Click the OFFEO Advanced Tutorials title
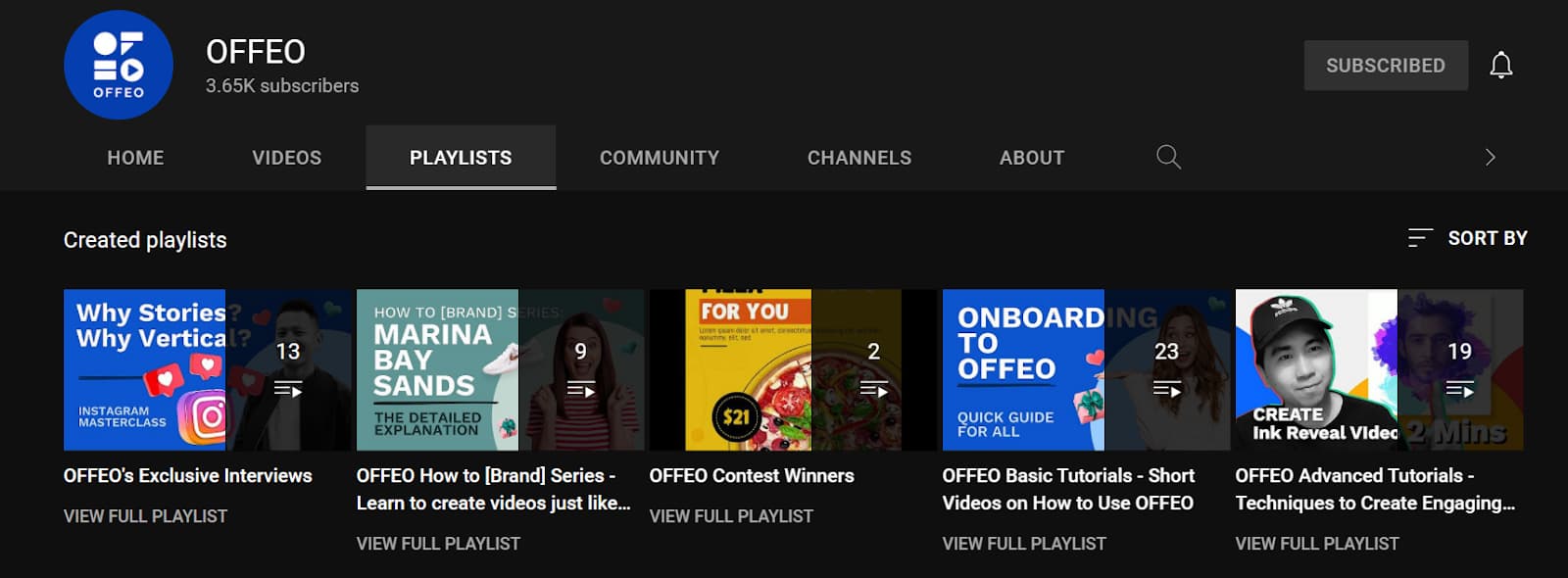Image resolution: width=1568 pixels, height=578 pixels. point(1375,489)
